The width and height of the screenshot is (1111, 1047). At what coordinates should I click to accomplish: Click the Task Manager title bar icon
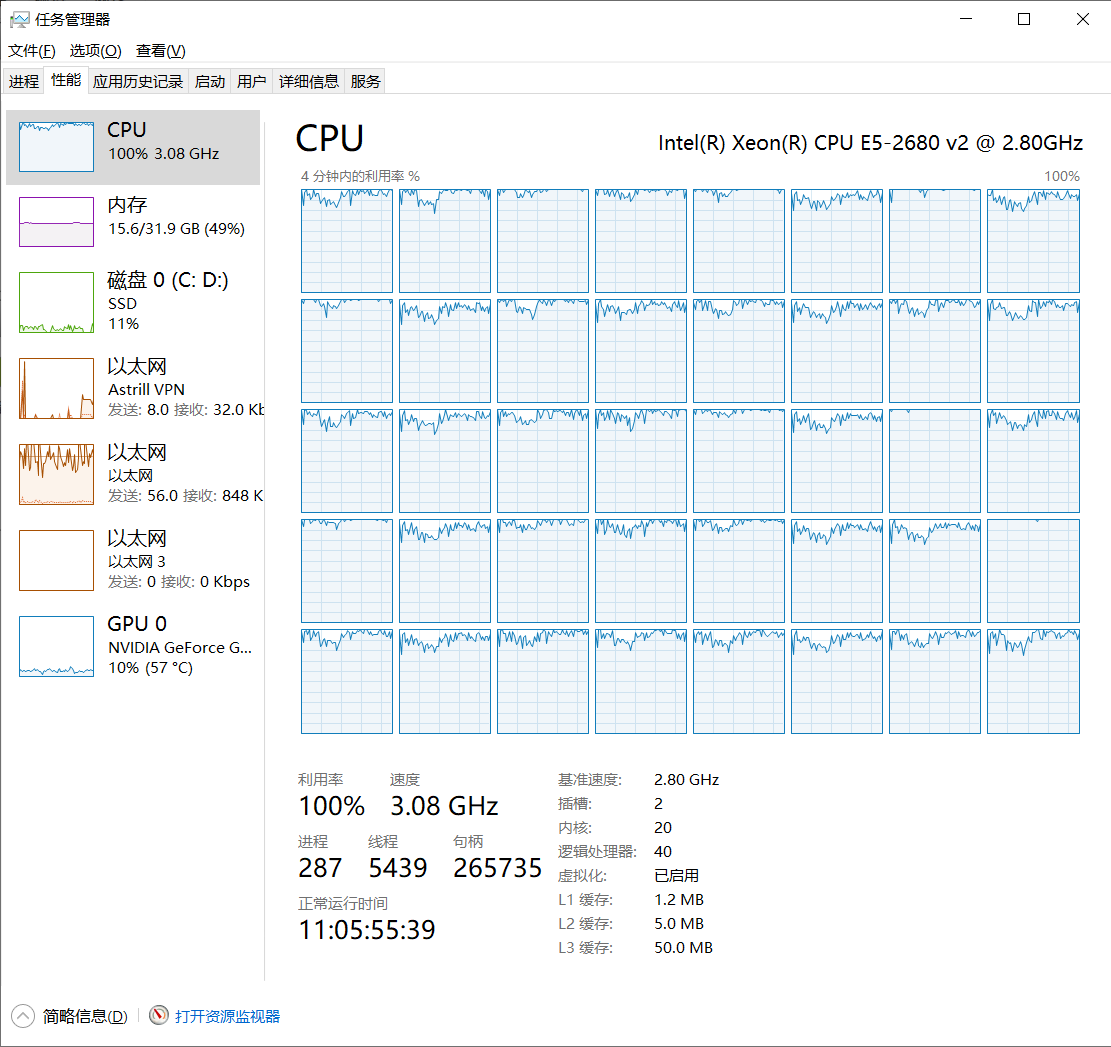pos(19,20)
